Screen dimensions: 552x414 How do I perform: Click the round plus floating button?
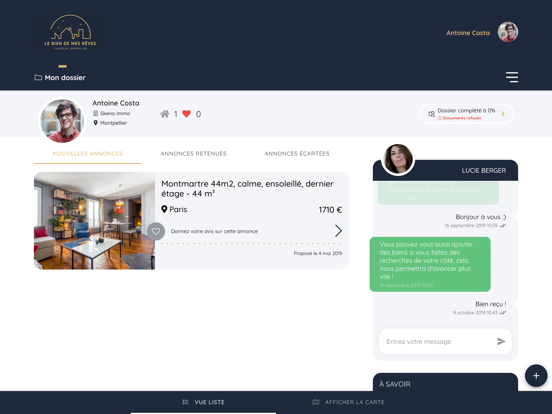(x=536, y=376)
